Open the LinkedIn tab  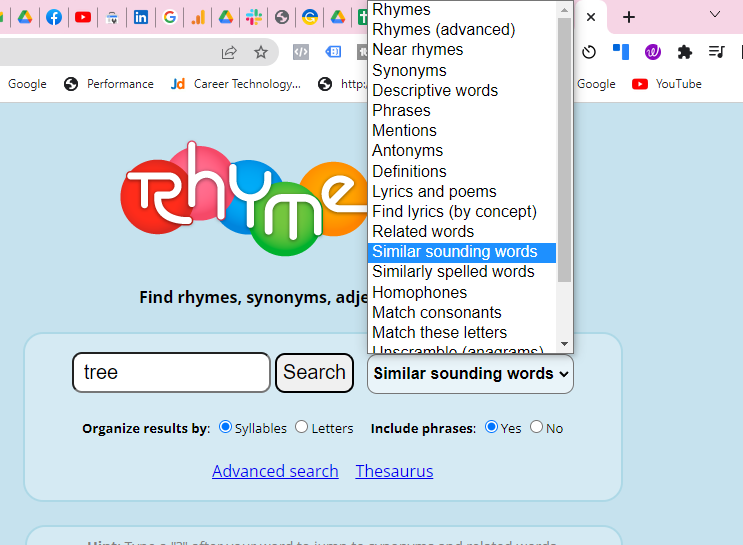pos(141,18)
